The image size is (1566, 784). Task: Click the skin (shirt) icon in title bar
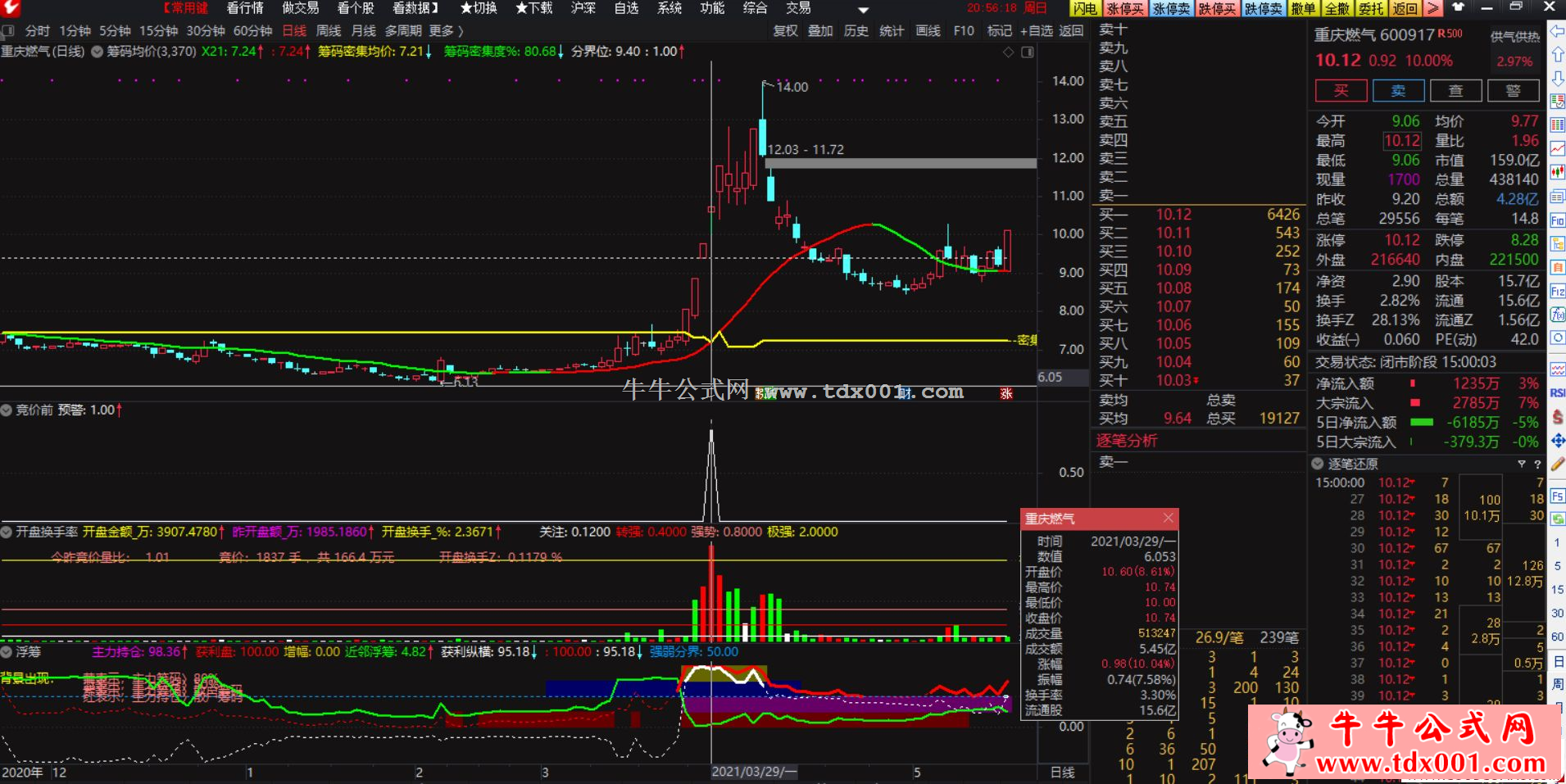click(1458, 7)
